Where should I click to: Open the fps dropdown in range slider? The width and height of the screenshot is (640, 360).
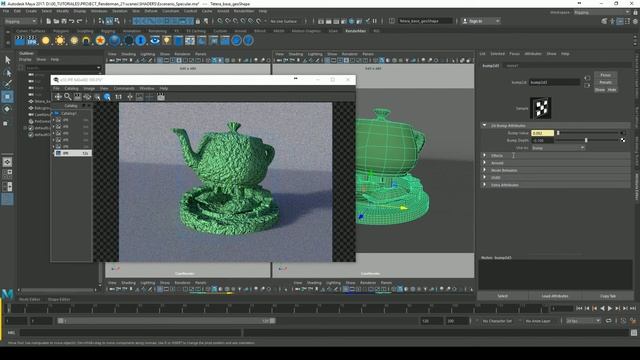click(x=583, y=321)
